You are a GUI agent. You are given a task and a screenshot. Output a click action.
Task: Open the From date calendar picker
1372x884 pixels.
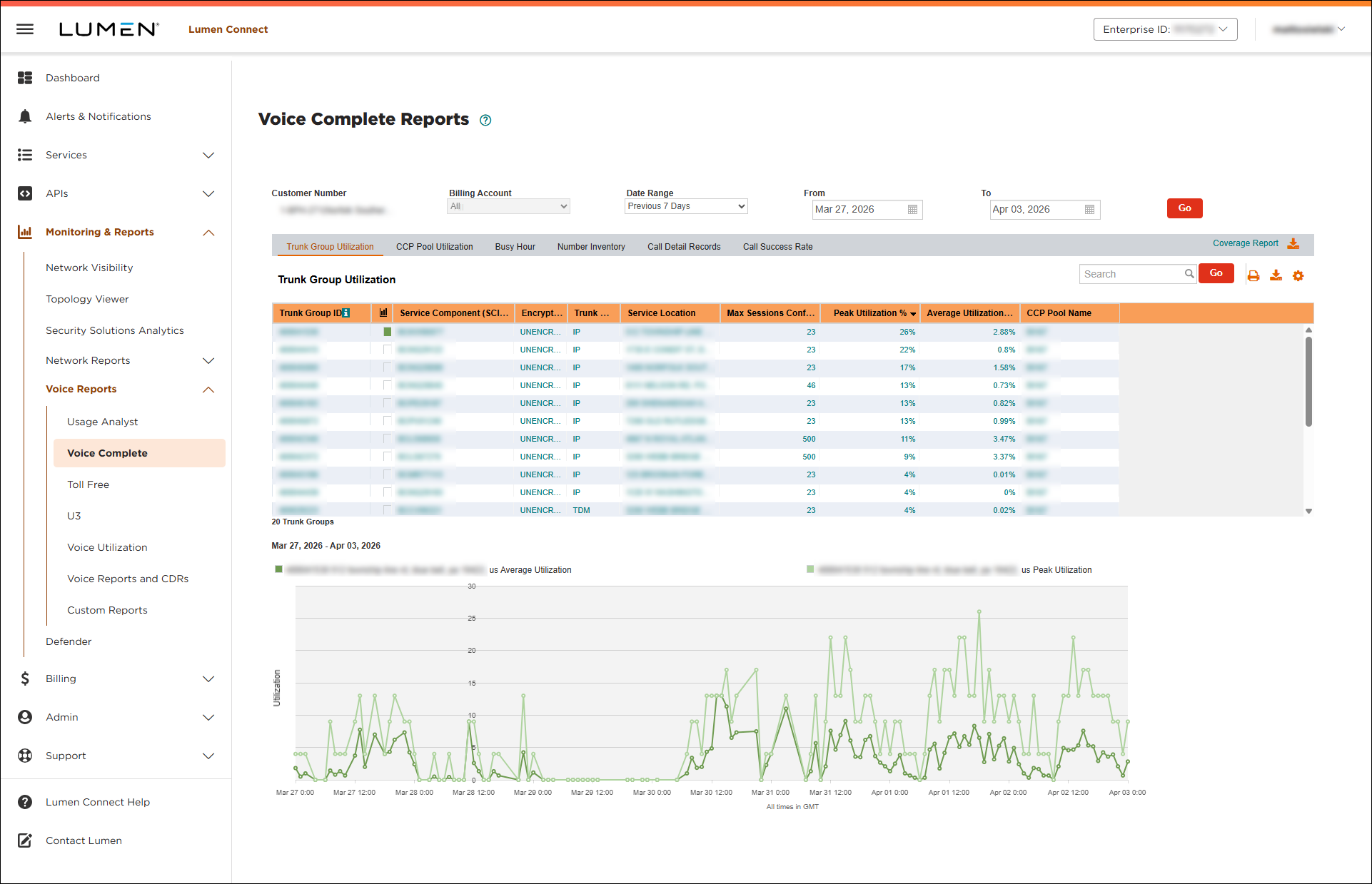tap(912, 209)
